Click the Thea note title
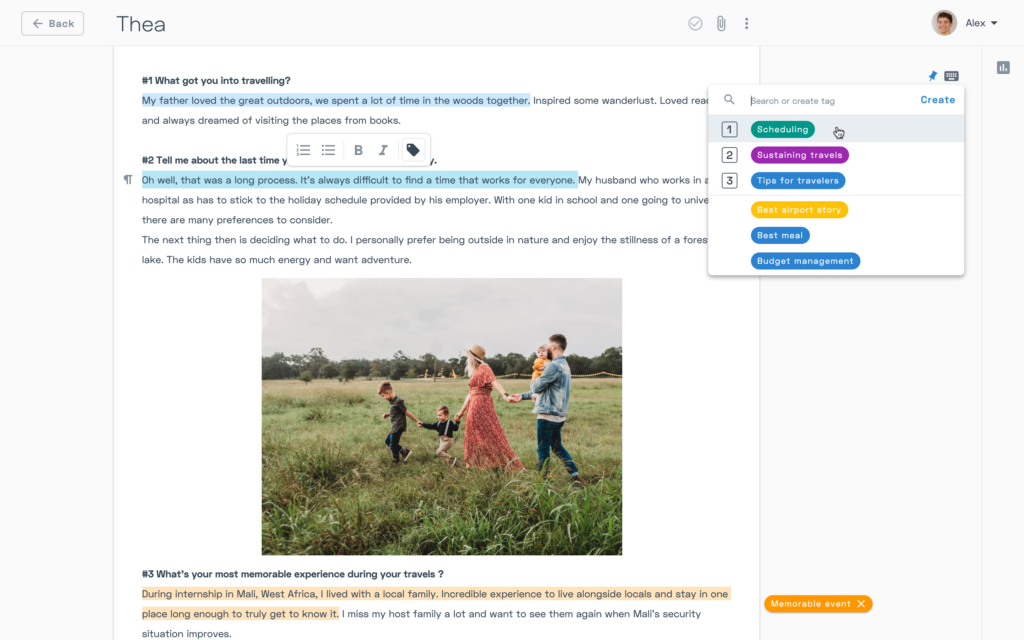This screenshot has height=640, width=1024. tap(141, 24)
